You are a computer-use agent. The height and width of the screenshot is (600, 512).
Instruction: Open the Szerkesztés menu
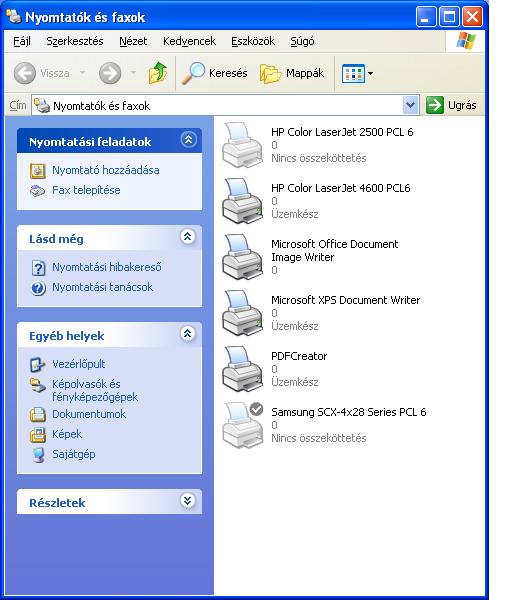(x=75, y=41)
